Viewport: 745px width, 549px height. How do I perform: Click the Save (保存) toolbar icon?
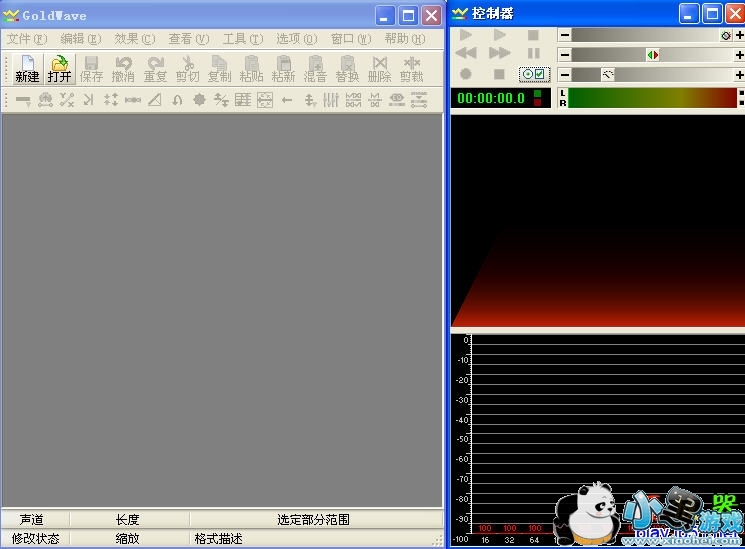[x=91, y=69]
